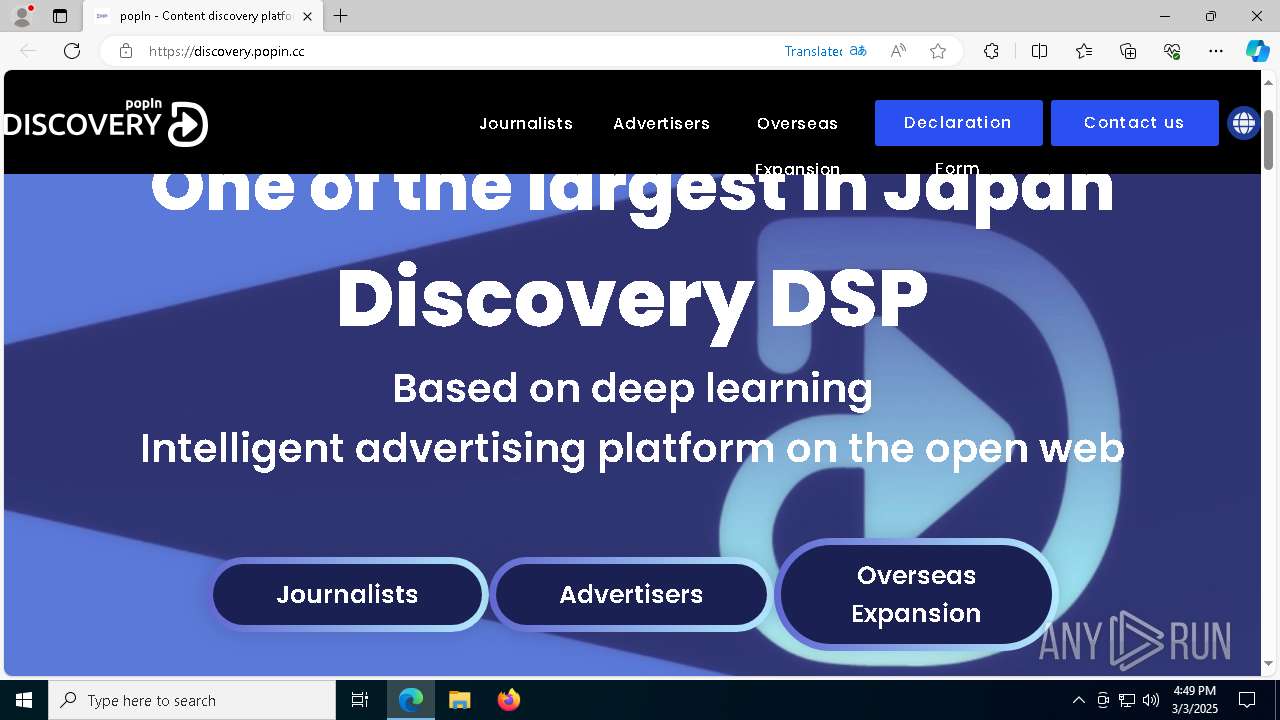Screen dimensions: 1280x720
Task: Click the Advertisers pill button
Action: point(631,594)
